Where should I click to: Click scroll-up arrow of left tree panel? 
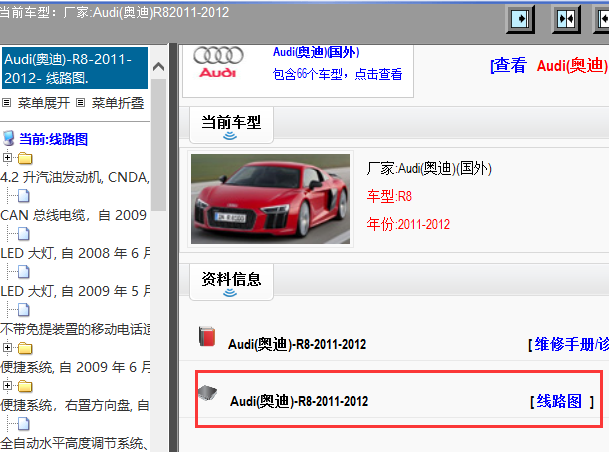point(158,67)
